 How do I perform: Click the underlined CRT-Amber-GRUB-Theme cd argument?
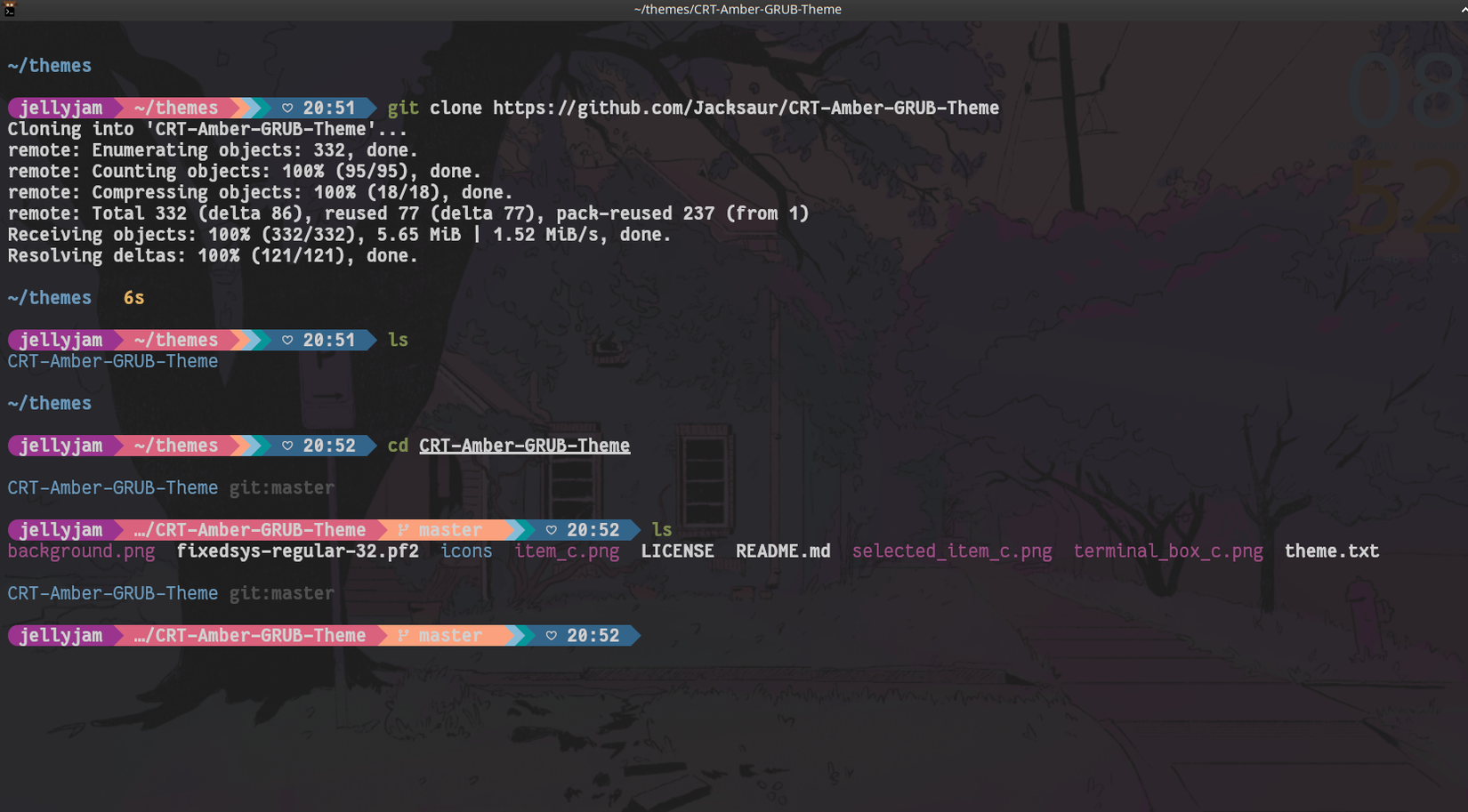pyautogui.click(x=524, y=446)
